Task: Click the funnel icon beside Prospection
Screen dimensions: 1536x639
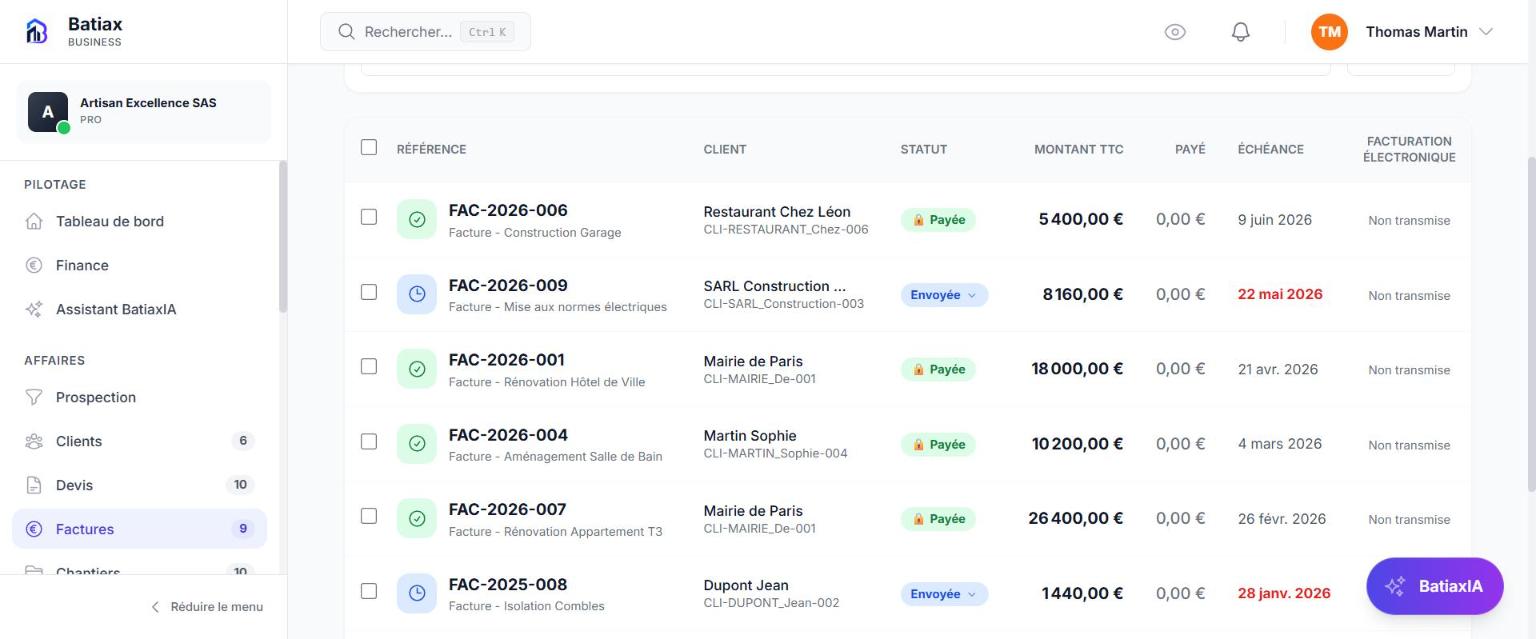Action: pyautogui.click(x=34, y=397)
